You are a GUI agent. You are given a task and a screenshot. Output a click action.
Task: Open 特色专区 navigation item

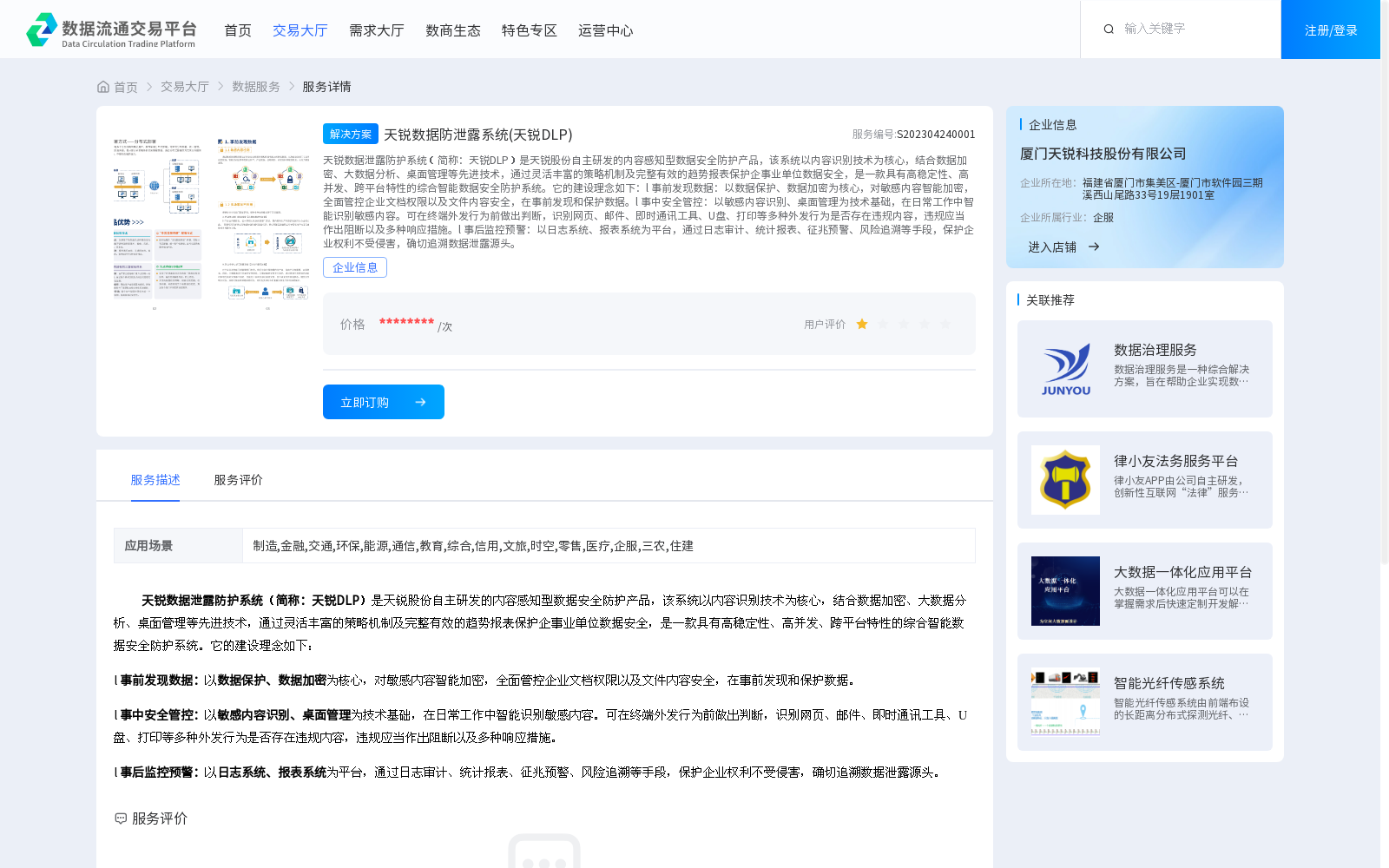[530, 30]
